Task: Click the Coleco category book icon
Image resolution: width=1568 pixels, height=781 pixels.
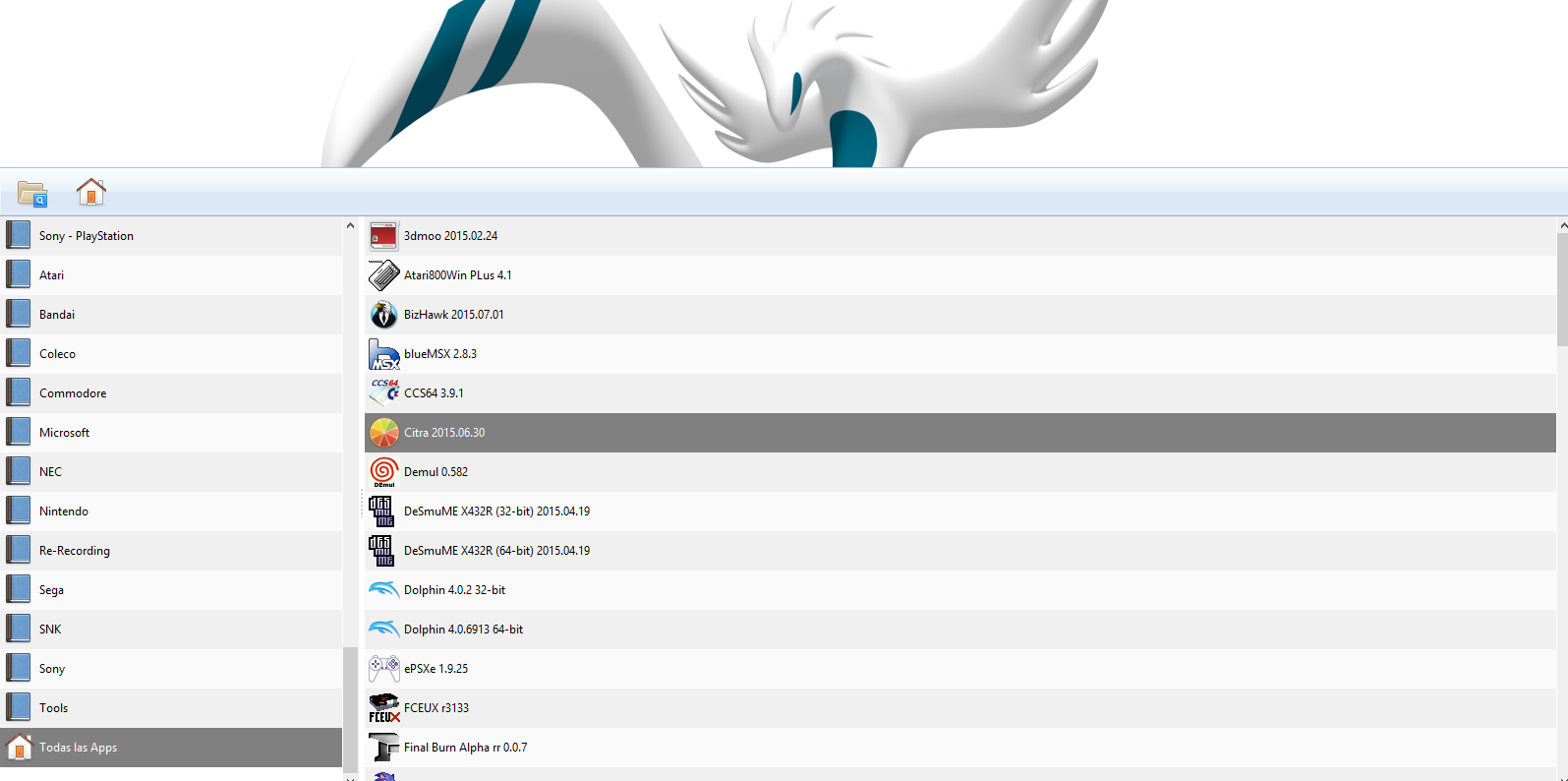Action: [18, 354]
